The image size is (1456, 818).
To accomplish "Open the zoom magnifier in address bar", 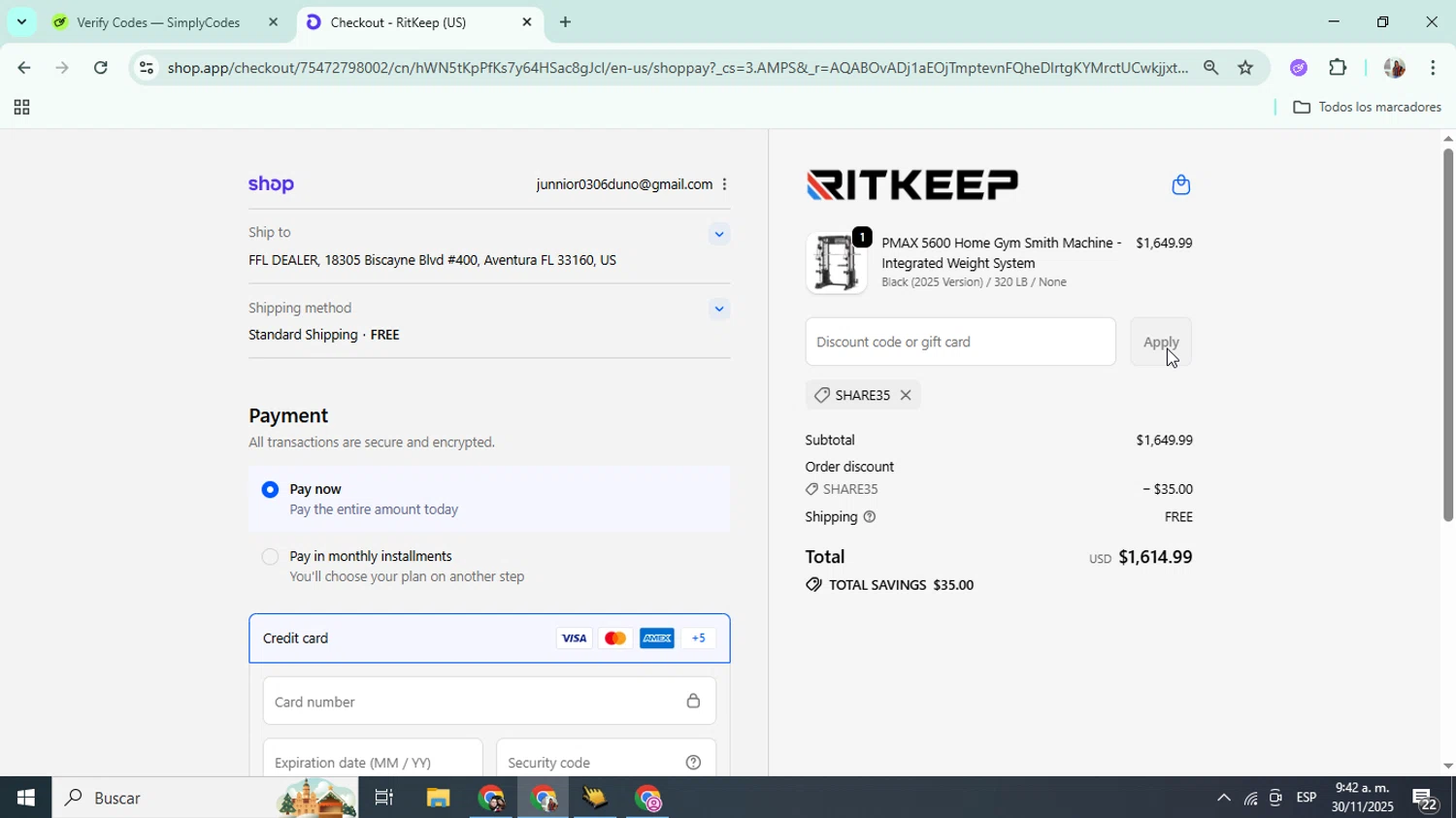I will pyautogui.click(x=1210, y=68).
